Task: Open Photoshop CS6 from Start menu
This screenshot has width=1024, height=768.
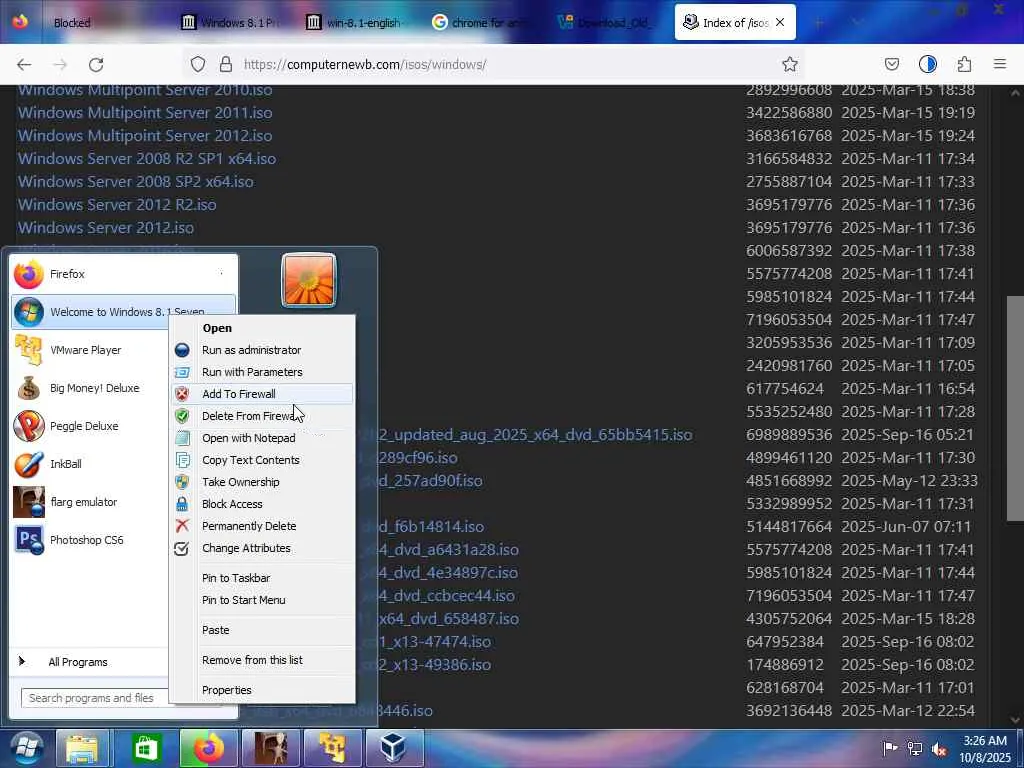Action: coord(86,540)
